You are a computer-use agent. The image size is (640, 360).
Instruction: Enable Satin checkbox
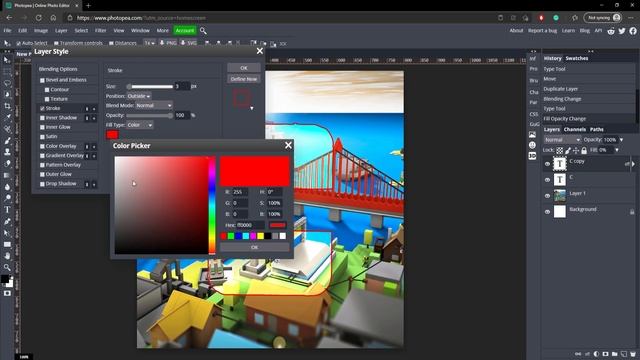point(42,137)
